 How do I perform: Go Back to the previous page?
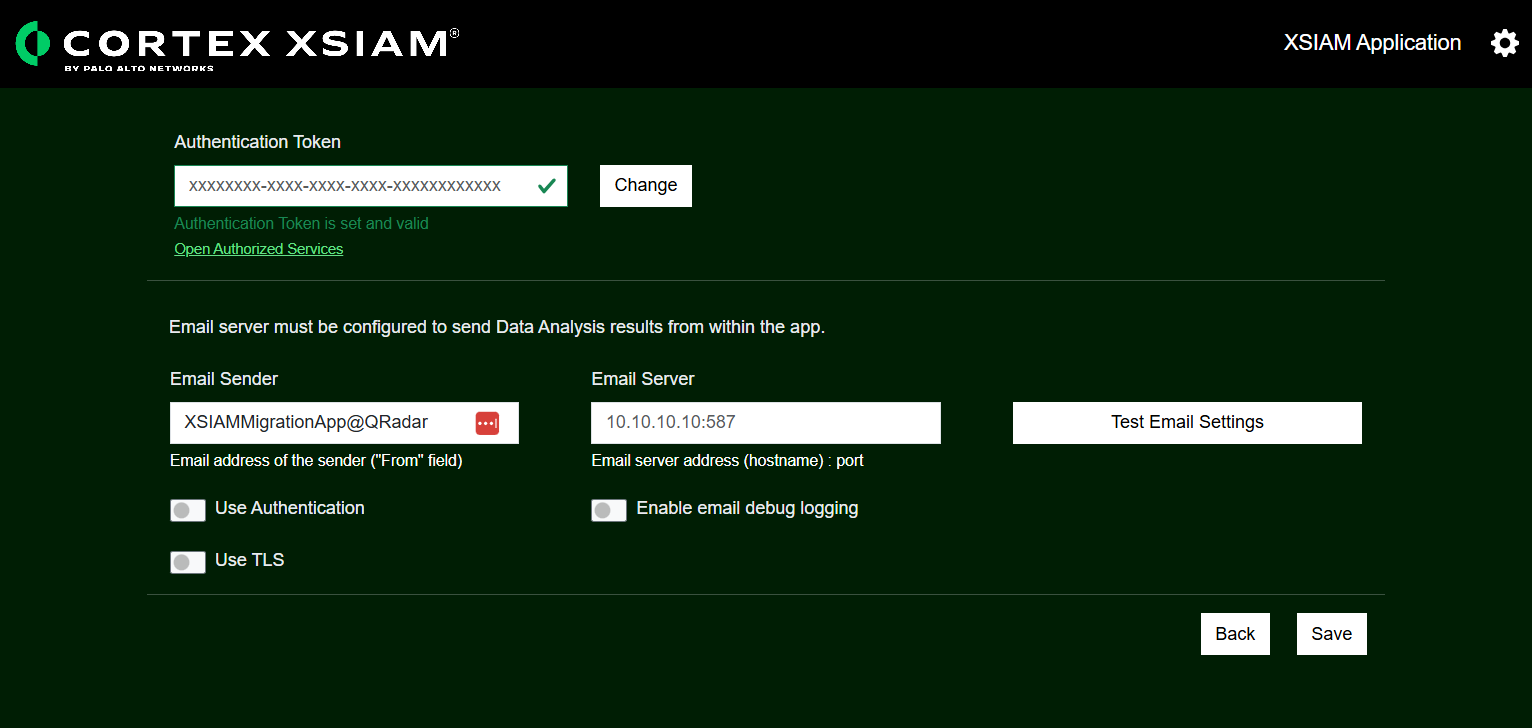(x=1235, y=634)
